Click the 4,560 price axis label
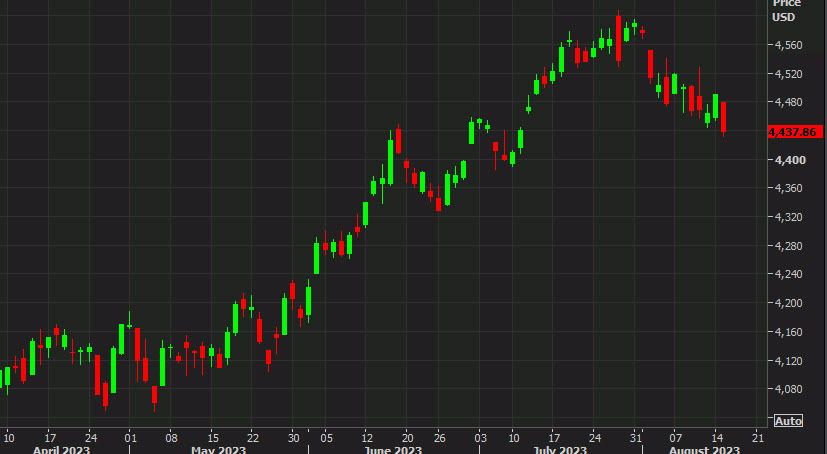Viewport: 827px width, 454px height. (x=789, y=45)
